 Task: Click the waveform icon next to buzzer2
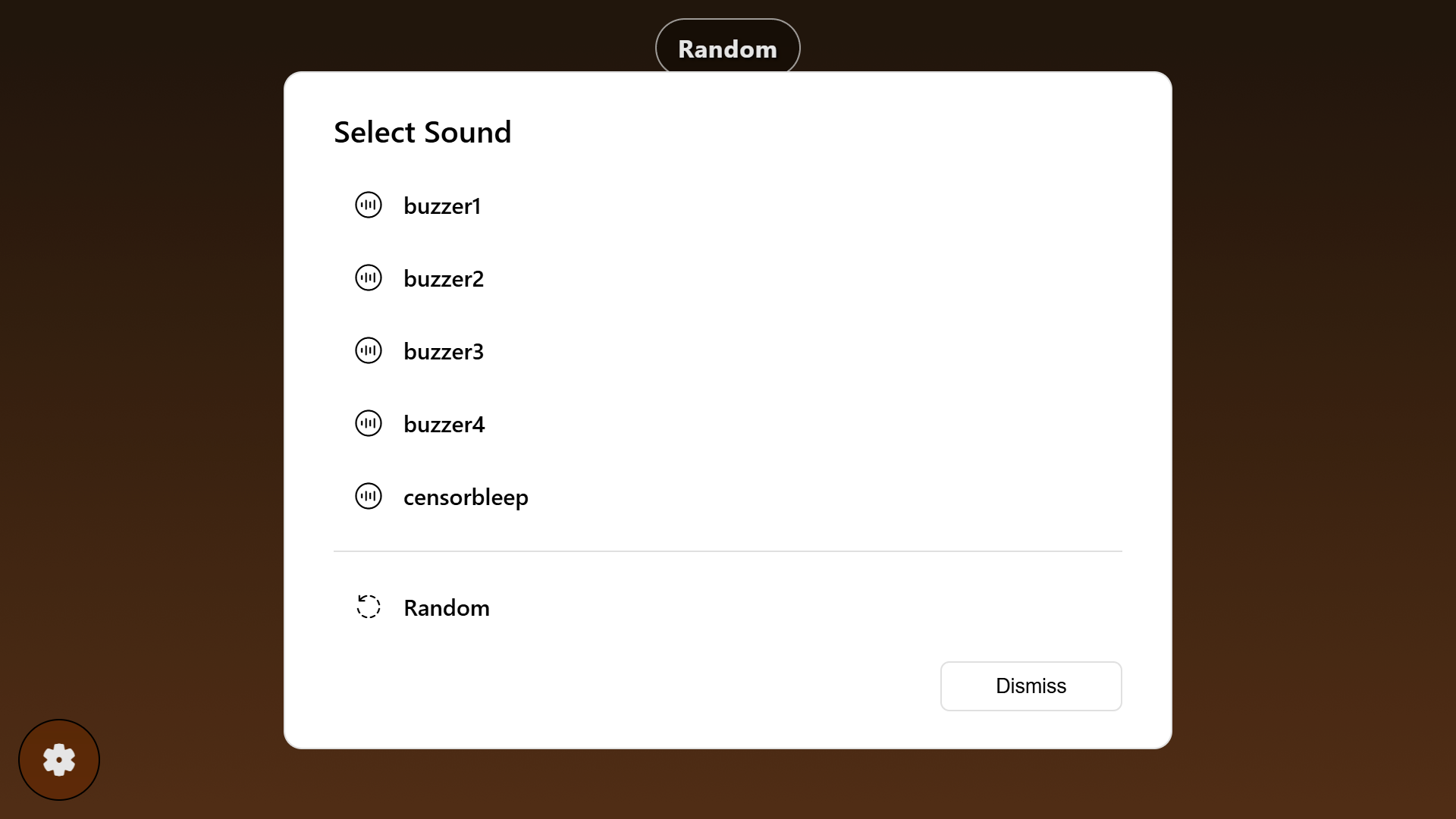coord(369,278)
